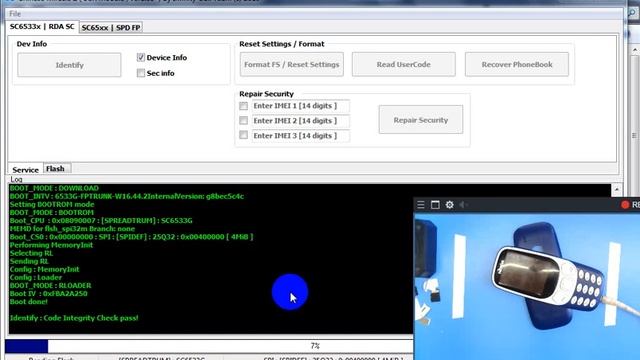Enable the Sec info checkbox
Viewport: 640px width, 360px height.
141,73
